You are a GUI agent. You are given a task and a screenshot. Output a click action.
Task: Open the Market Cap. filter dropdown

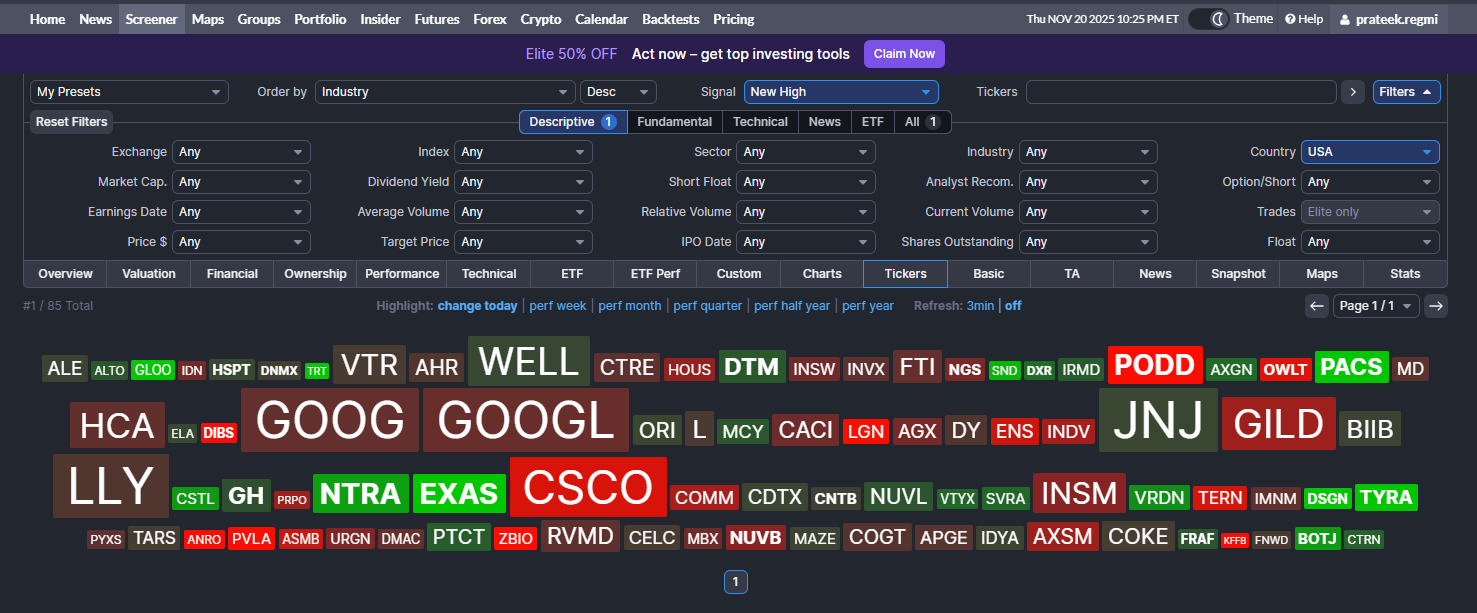tap(241, 182)
